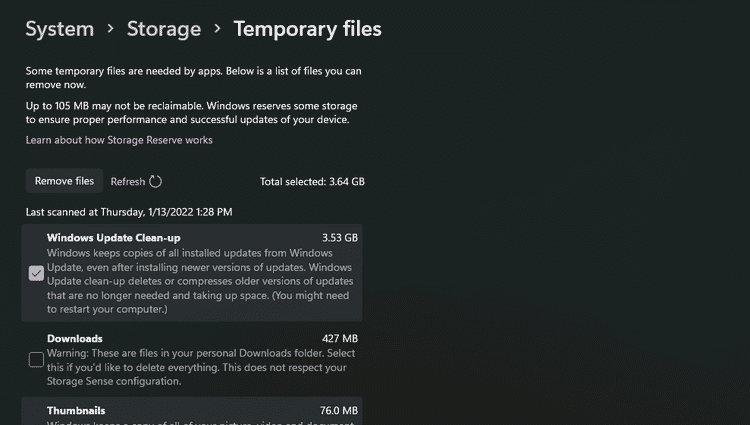Tick the Downloads checkbox
Viewport: 750px width, 425px height.
(36, 359)
